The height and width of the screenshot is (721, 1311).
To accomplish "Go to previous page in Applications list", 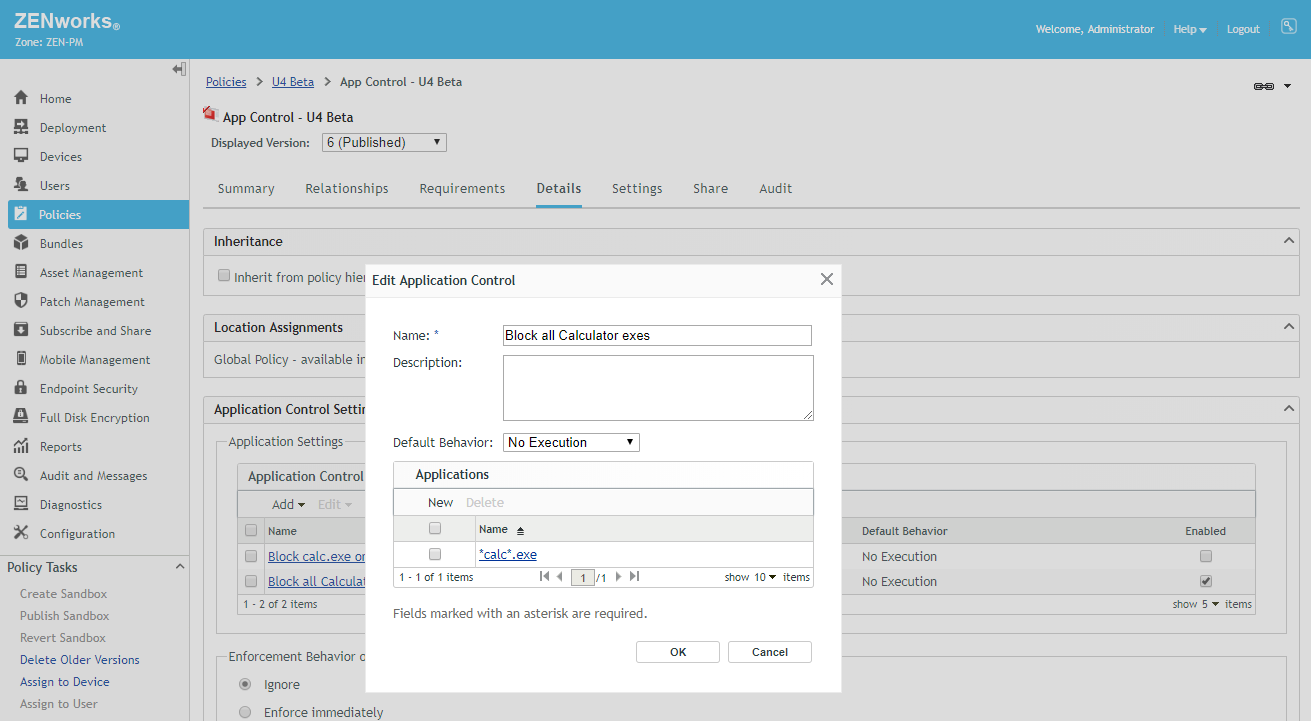I will pos(559,577).
